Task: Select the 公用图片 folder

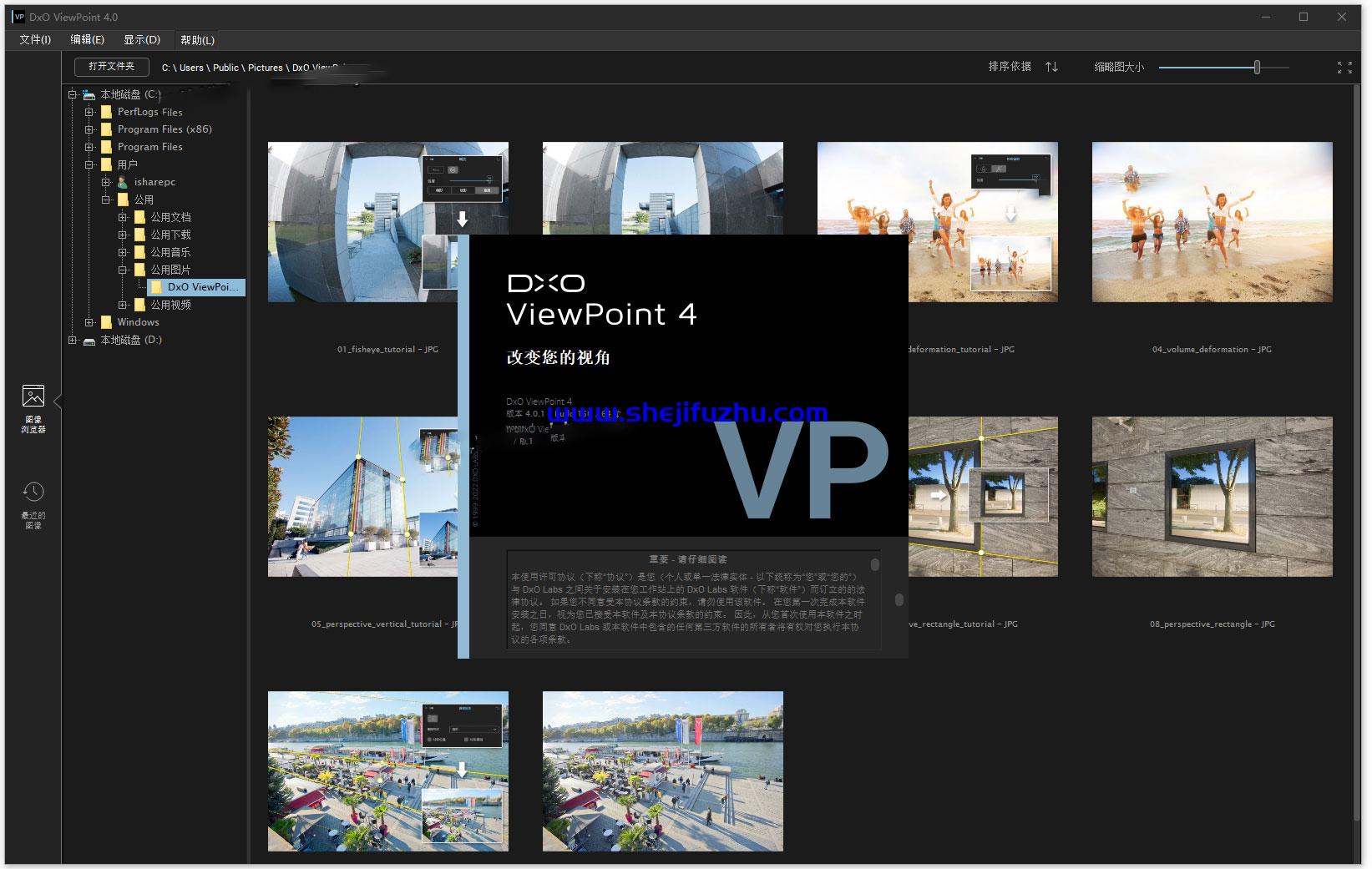Action: click(170, 270)
